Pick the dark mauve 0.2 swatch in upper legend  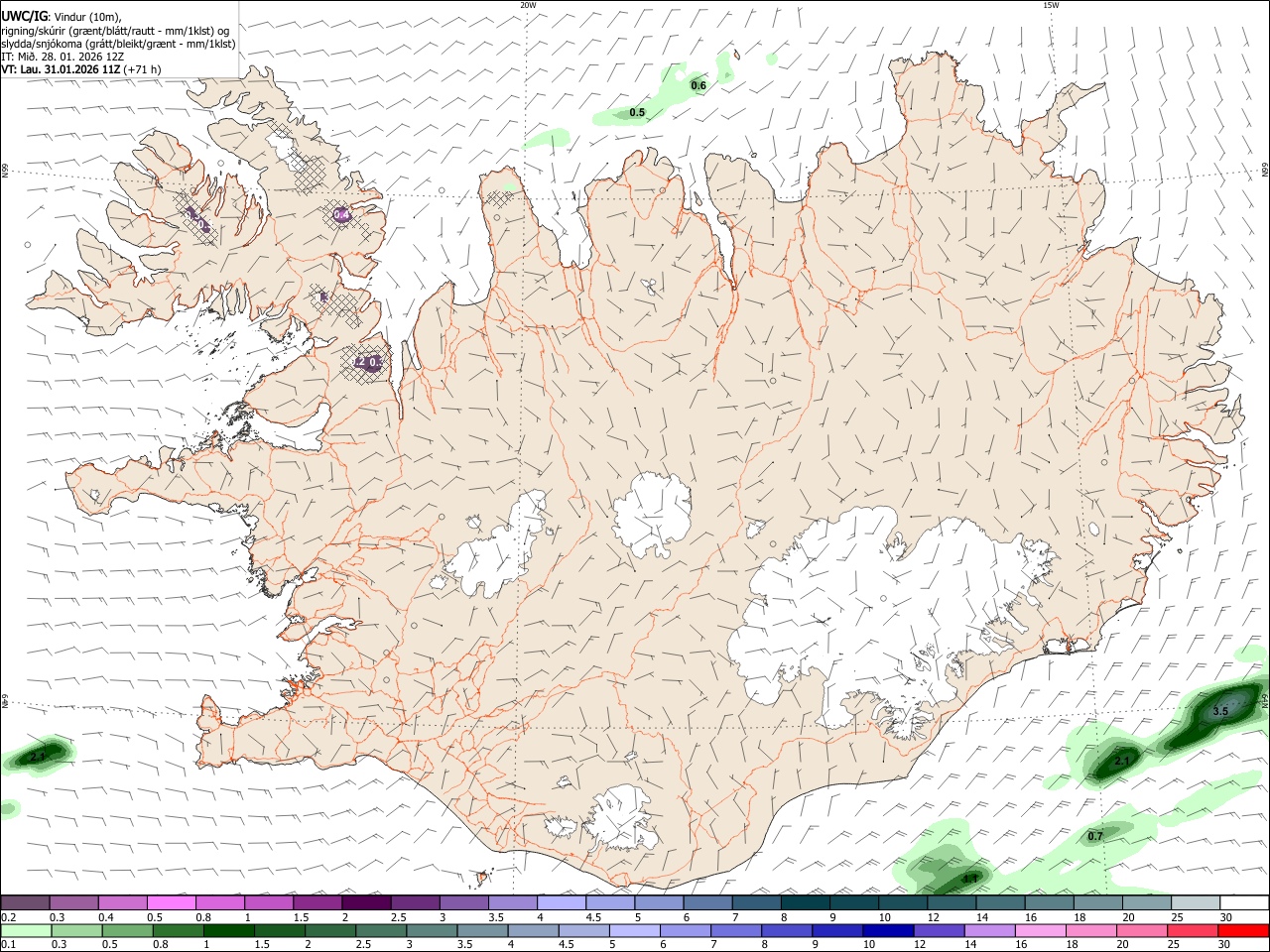point(25,903)
